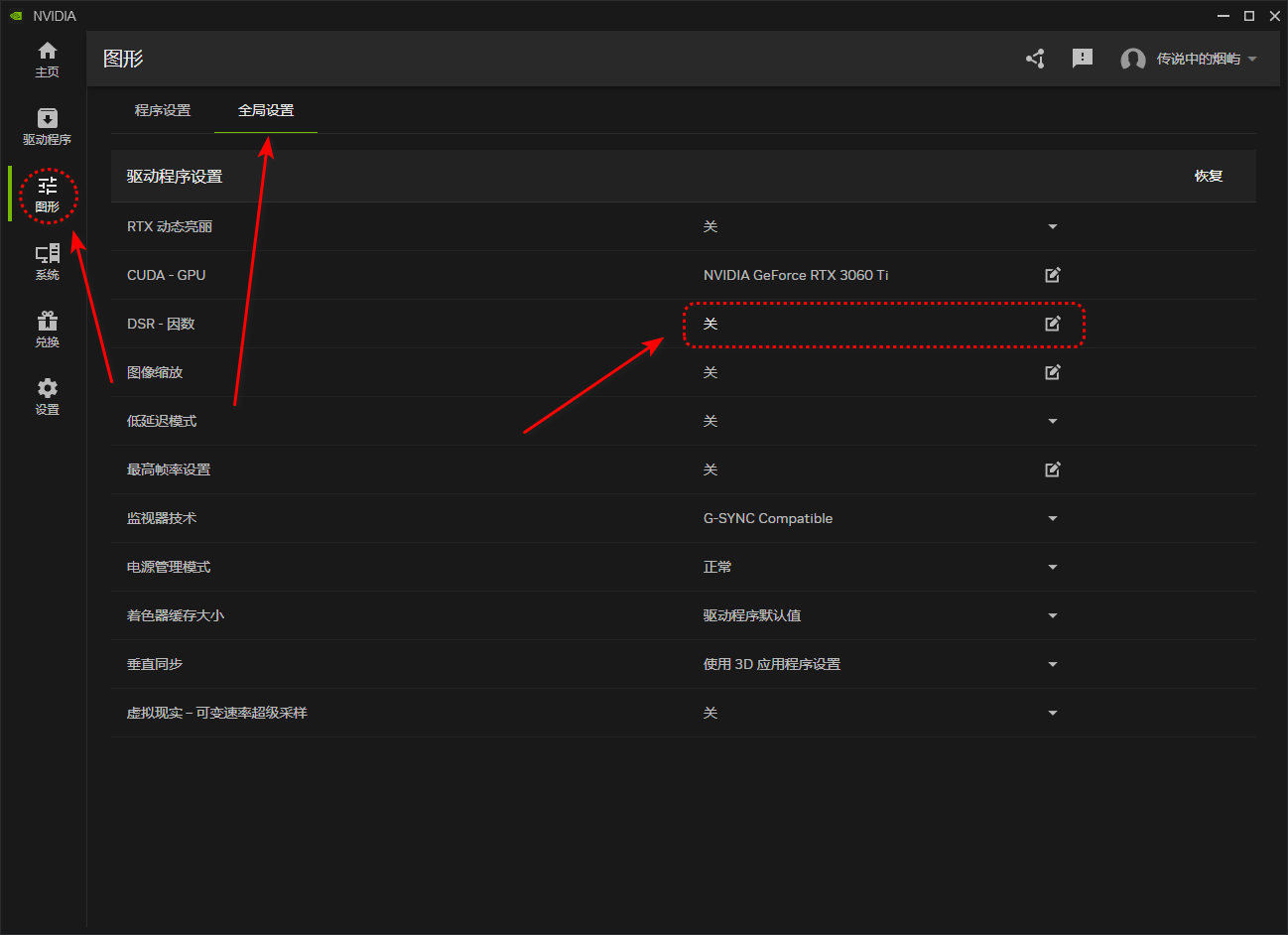This screenshot has height=935, width=1288.
Task: Click the 关 value for 低延迟模式
Action: tap(710, 421)
